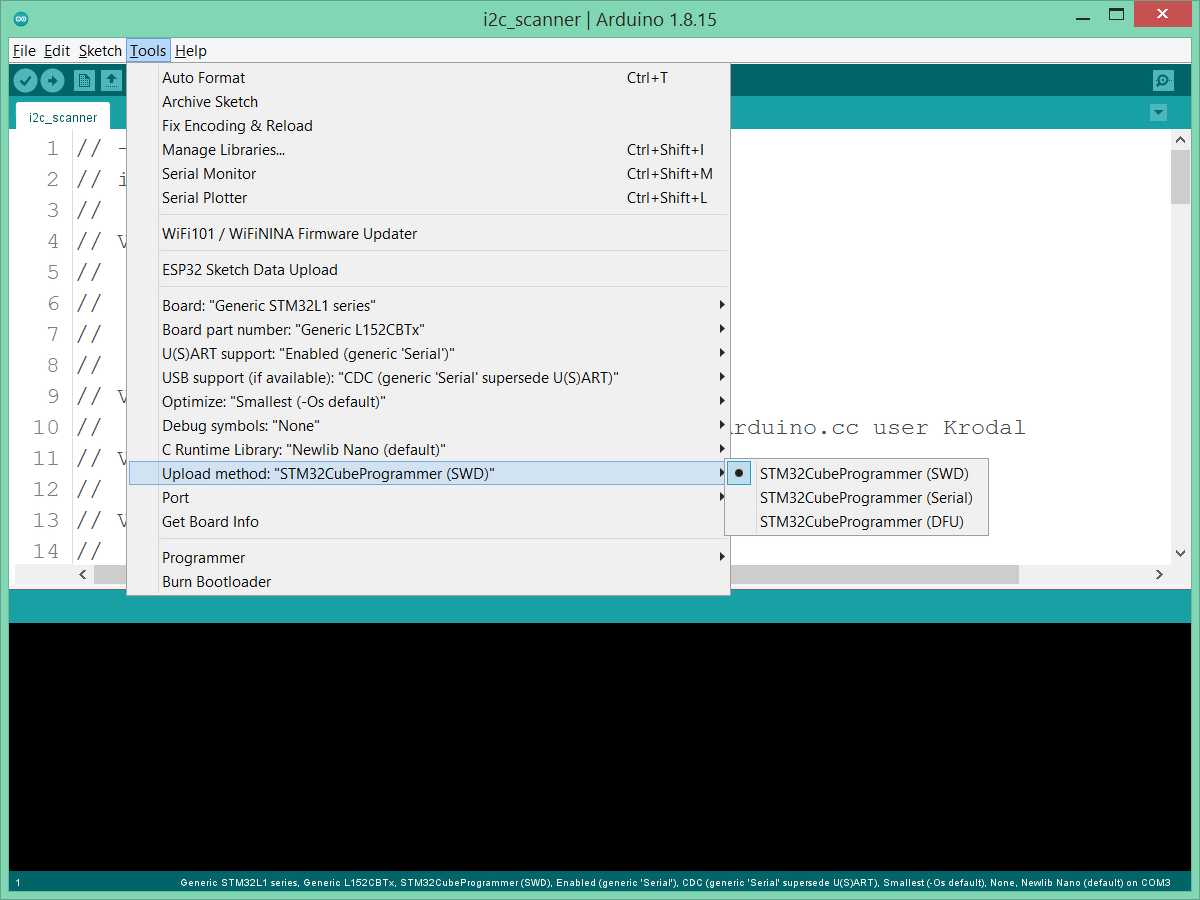Click inside the black console output area
This screenshot has height=900, width=1200.
point(600,747)
